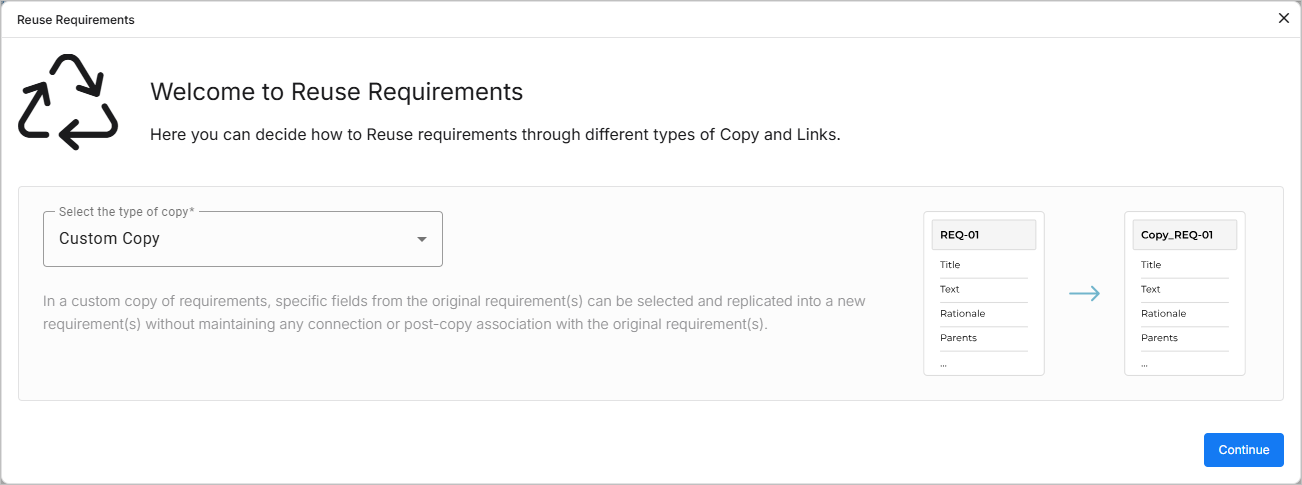
Task: Click the Rationale row in the Copy_REQ-01 card
Action: (x=1184, y=314)
